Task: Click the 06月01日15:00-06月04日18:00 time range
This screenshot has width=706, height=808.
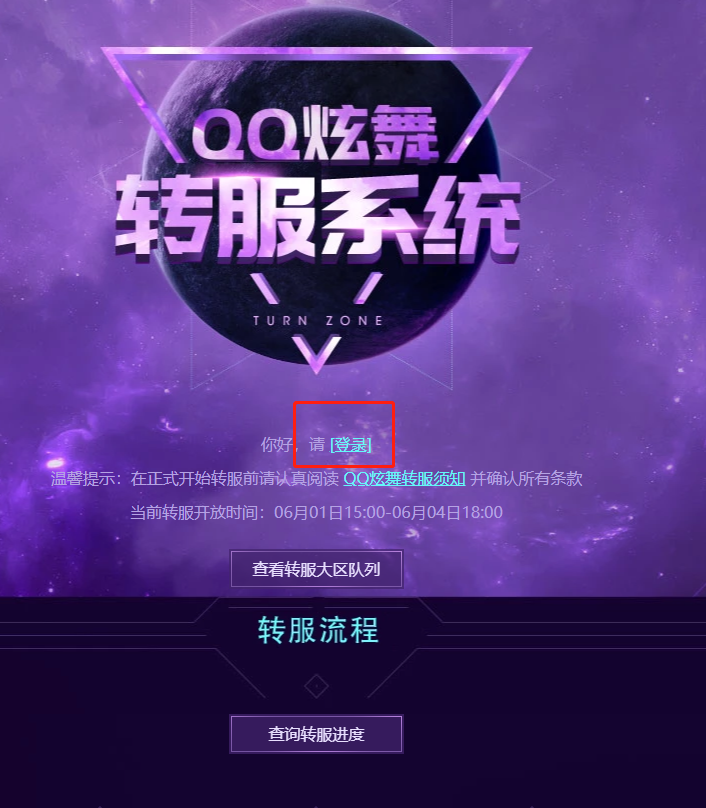Action: pyautogui.click(x=389, y=513)
